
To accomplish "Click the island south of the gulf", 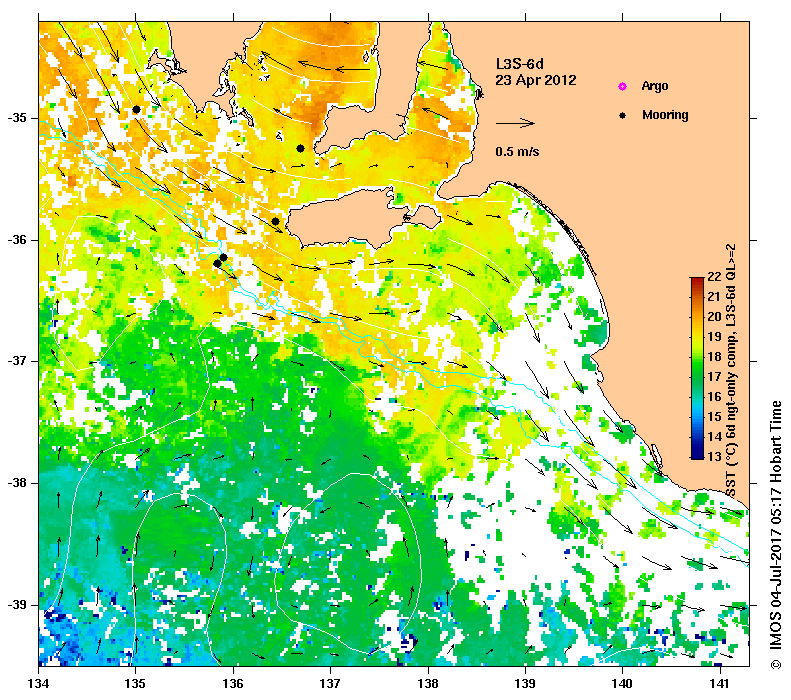I will pos(363,218).
